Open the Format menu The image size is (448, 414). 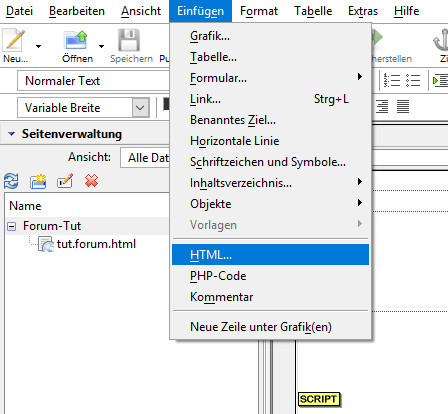259,11
